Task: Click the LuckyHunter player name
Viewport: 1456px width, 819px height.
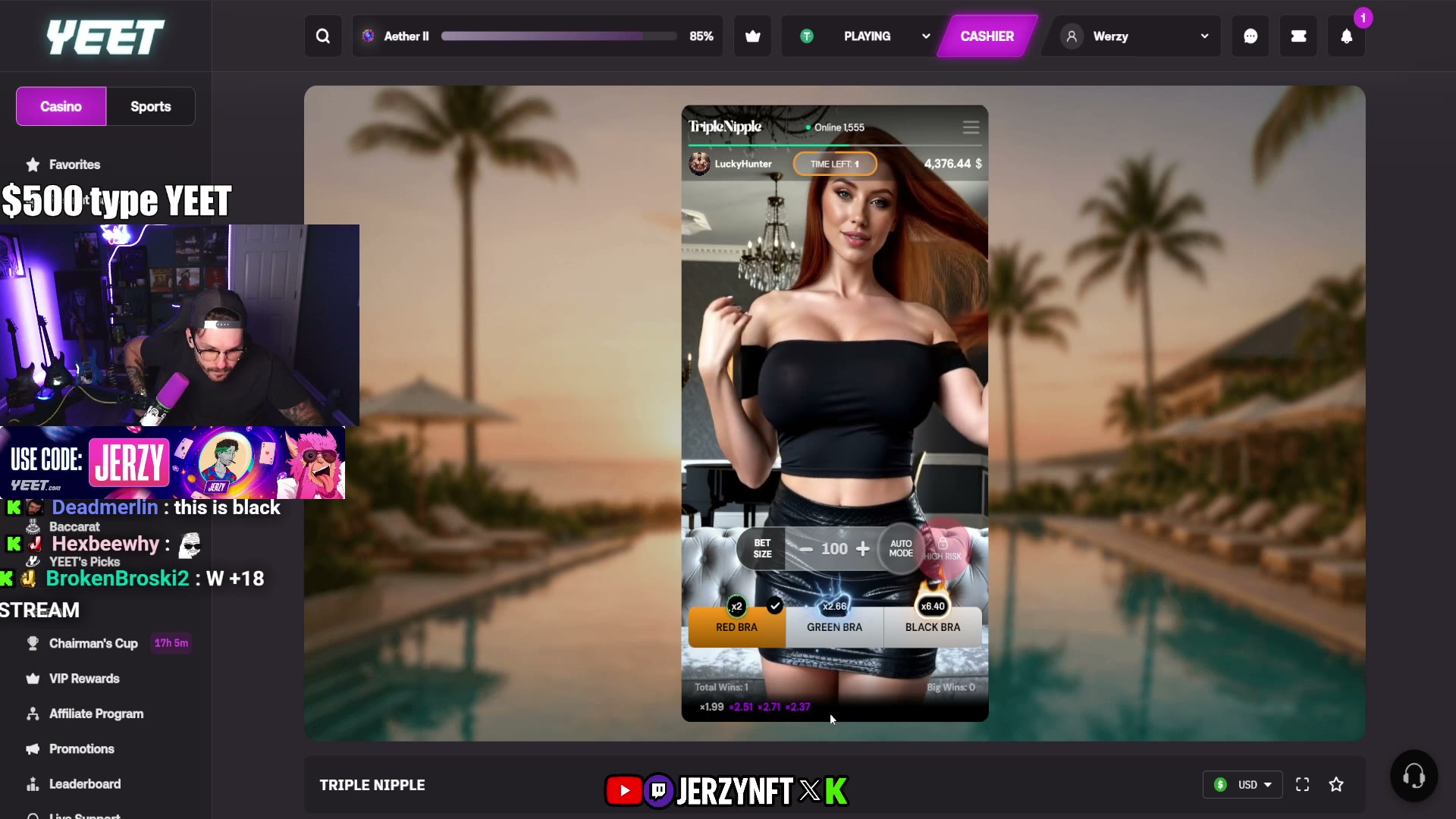Action: click(x=743, y=164)
